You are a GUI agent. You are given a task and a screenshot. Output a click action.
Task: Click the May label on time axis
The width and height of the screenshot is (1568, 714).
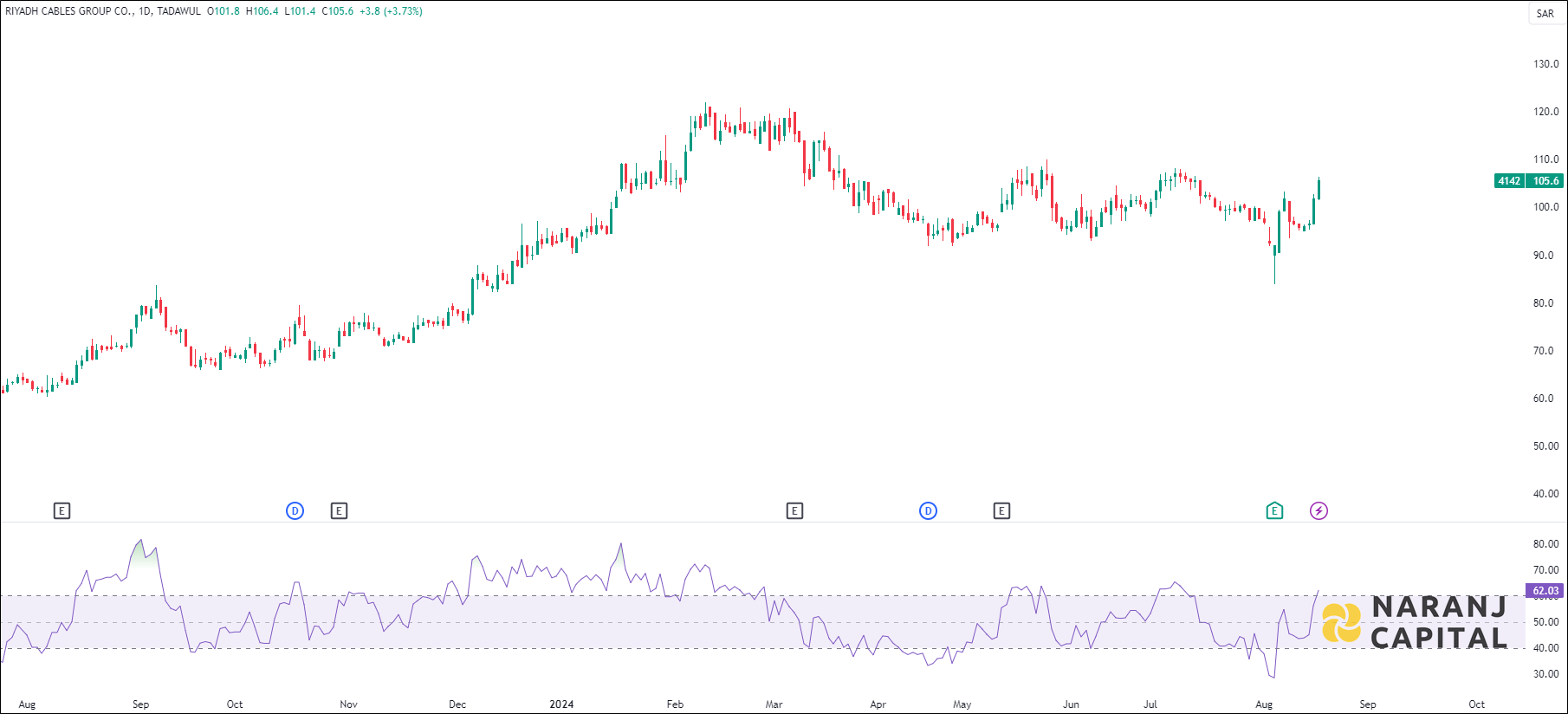pyautogui.click(x=962, y=704)
